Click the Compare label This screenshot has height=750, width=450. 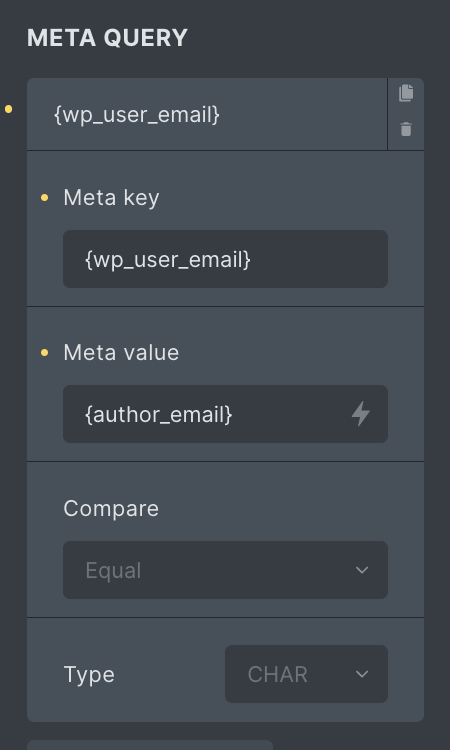tap(111, 508)
